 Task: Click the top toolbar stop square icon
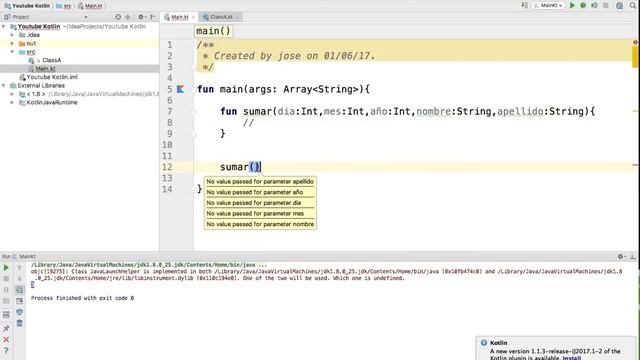coord(606,5)
